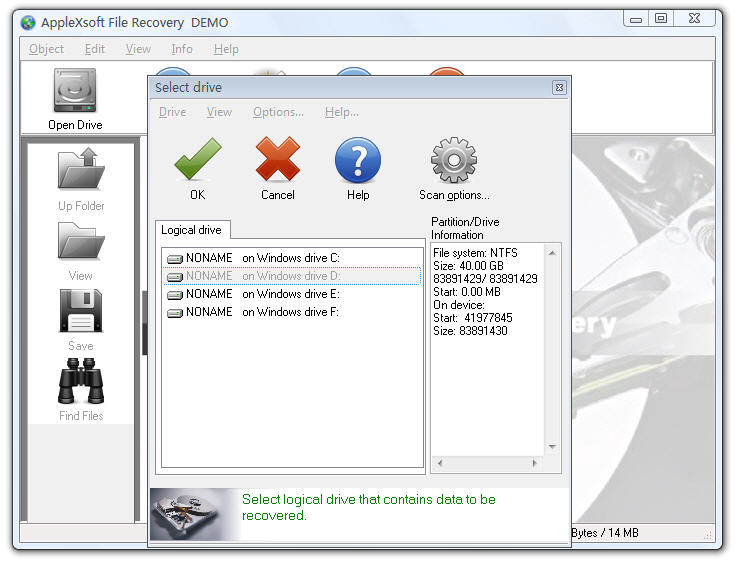Click the hard drive thumbnail at dialog bottom

(193, 514)
